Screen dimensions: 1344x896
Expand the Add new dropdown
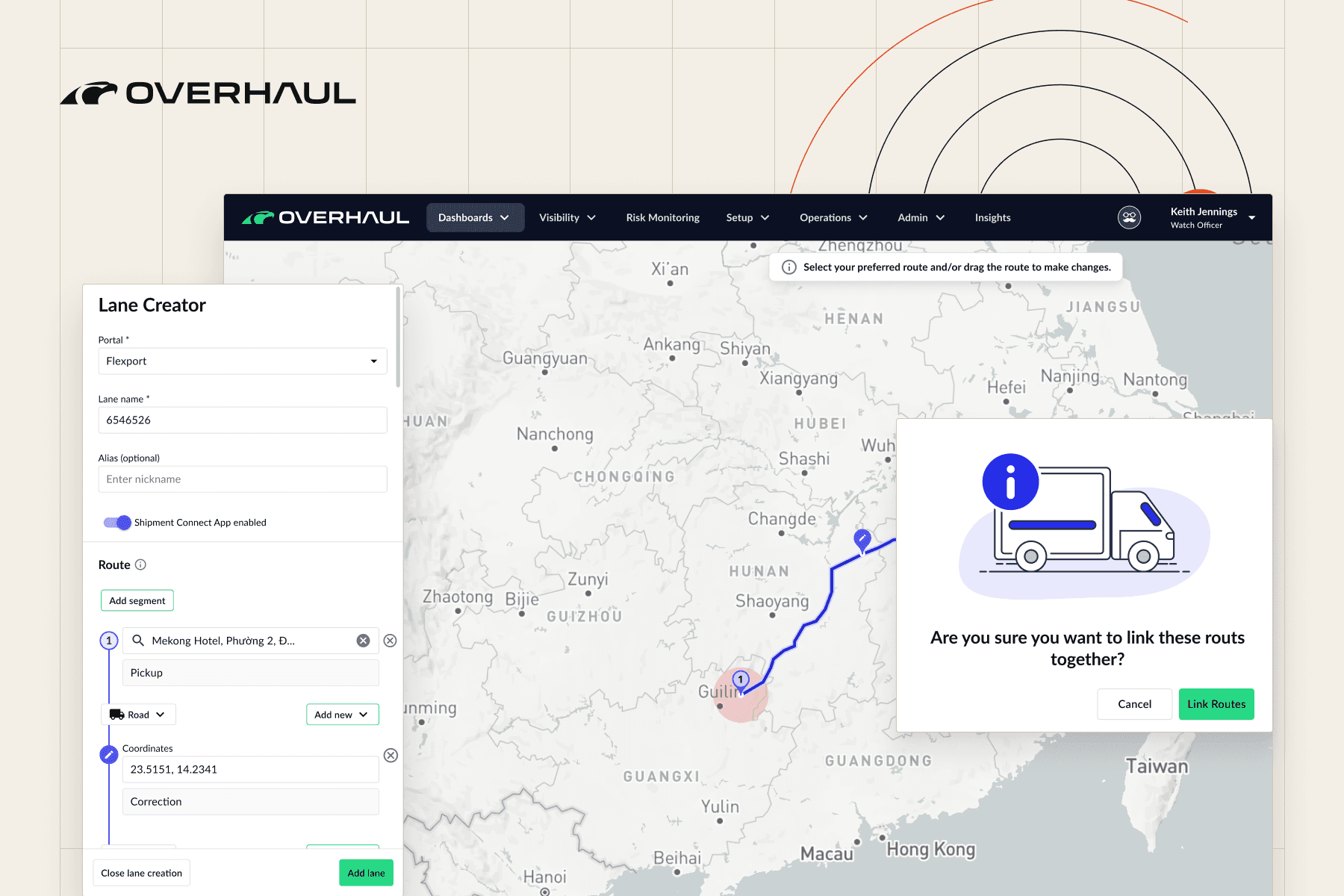pos(343,715)
